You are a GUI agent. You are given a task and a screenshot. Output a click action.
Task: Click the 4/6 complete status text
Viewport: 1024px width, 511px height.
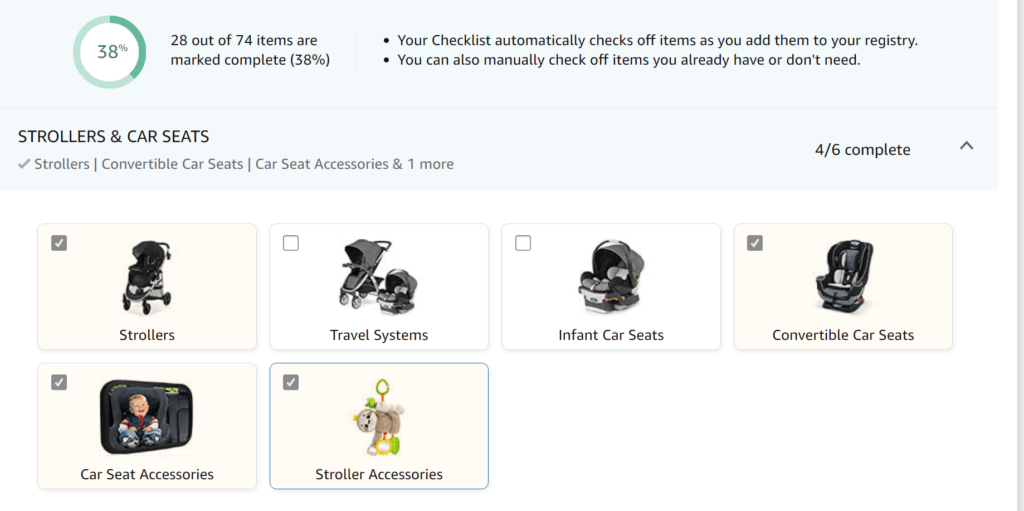click(862, 150)
